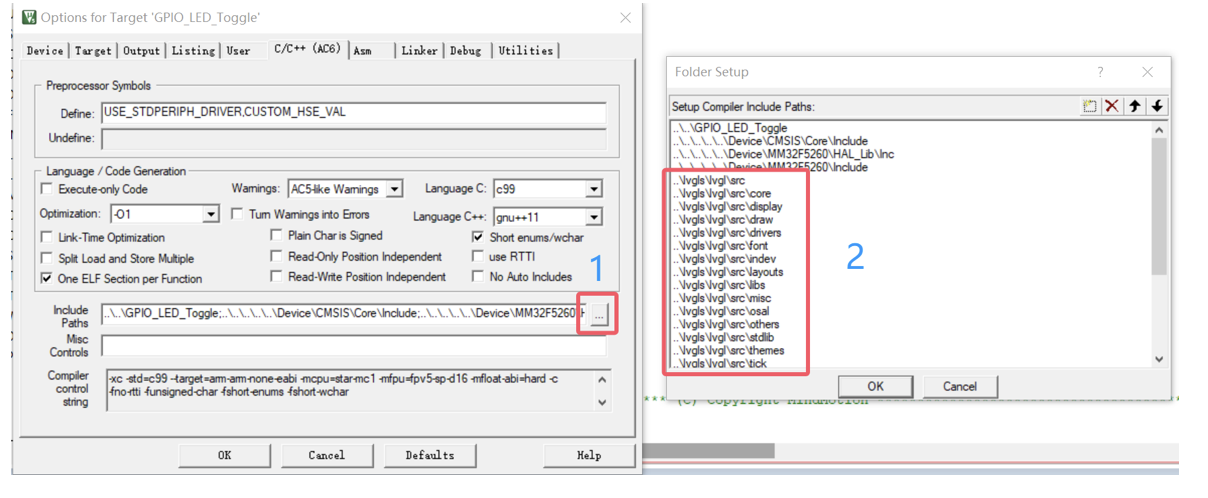Close the Folder Setup dialog
This screenshot has height=498, width=1208.
click(x=1147, y=72)
